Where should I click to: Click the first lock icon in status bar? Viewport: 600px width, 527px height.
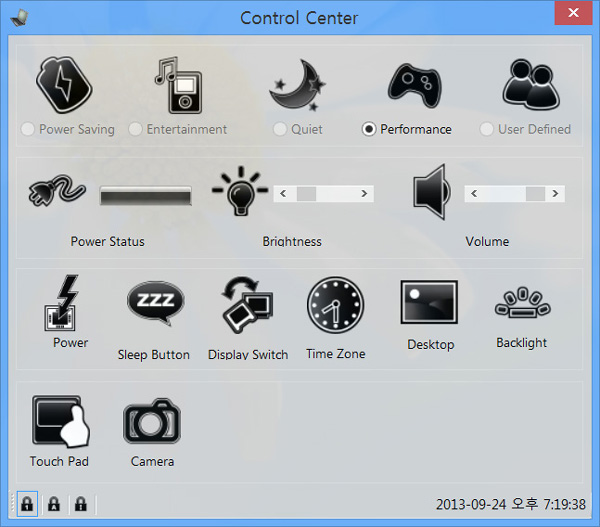pos(27,504)
